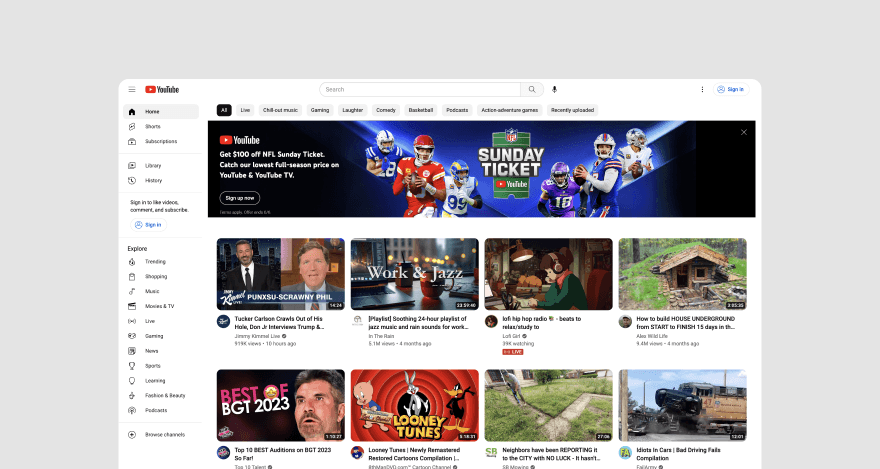
Task: Start voice search with microphone icon
Action: [x=554, y=89]
